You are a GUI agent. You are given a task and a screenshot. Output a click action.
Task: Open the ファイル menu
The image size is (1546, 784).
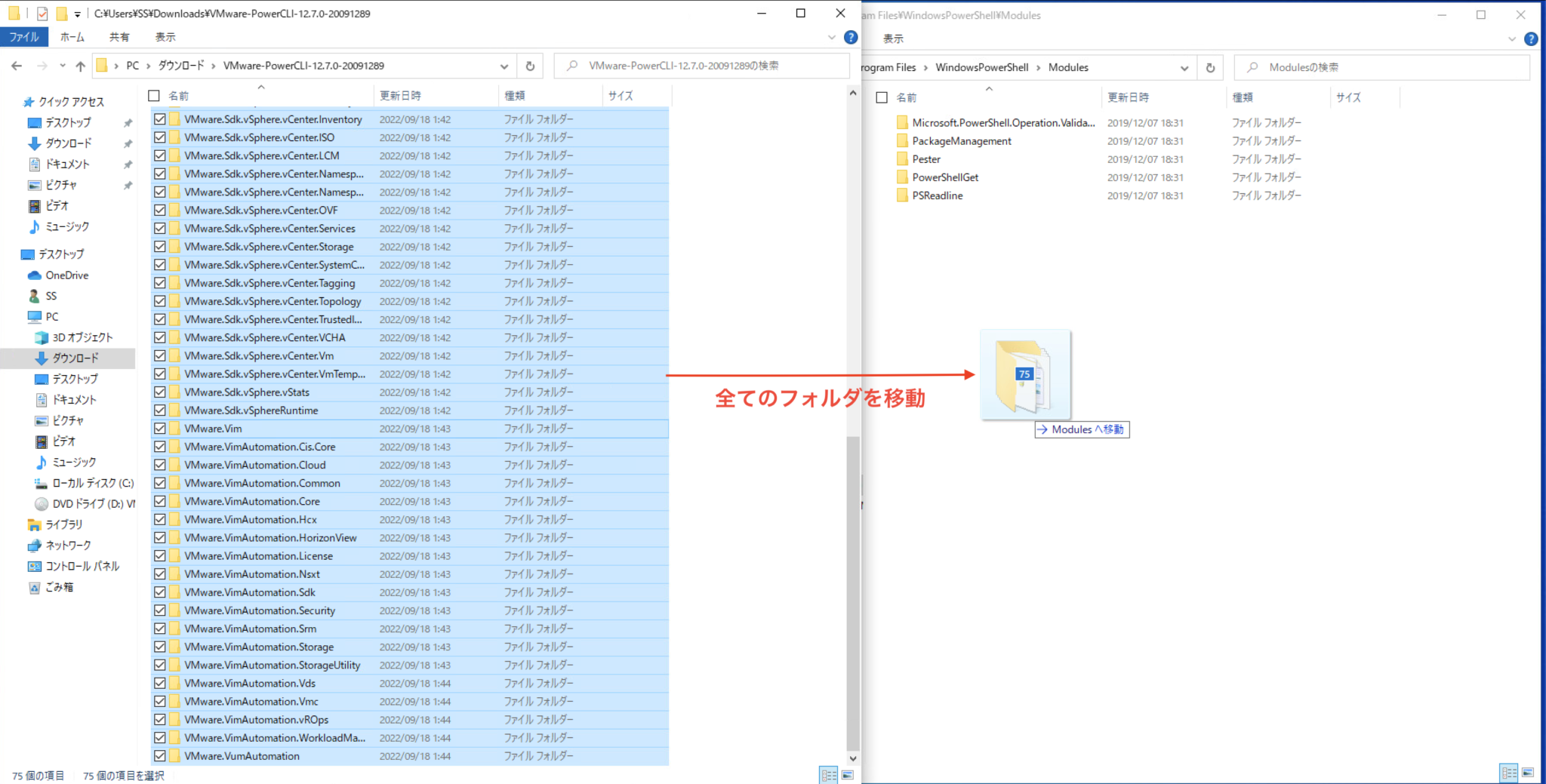pos(24,36)
